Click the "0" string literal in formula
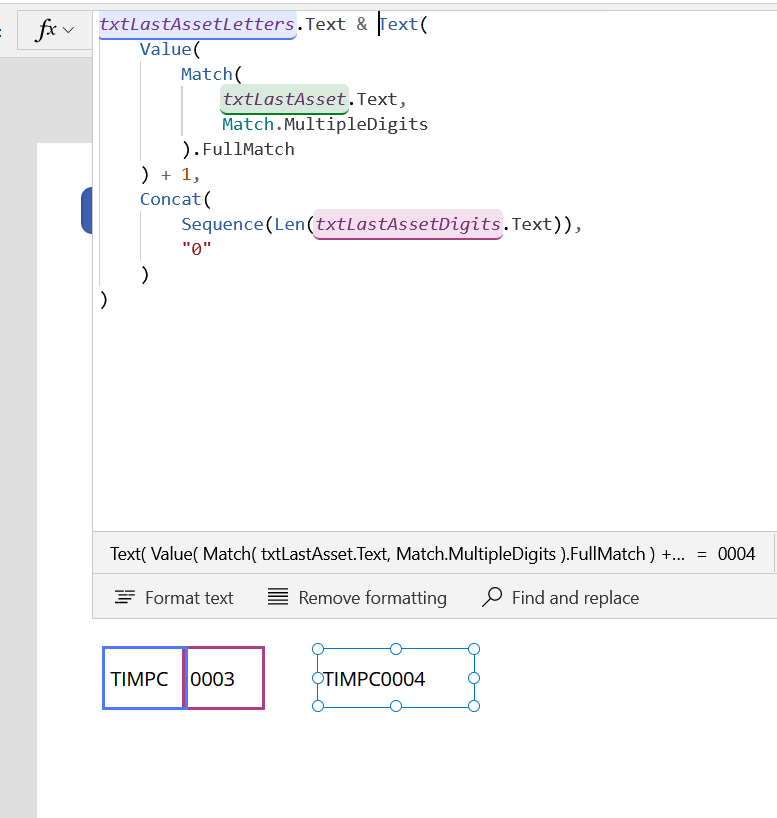The width and height of the screenshot is (777, 818). click(196, 249)
